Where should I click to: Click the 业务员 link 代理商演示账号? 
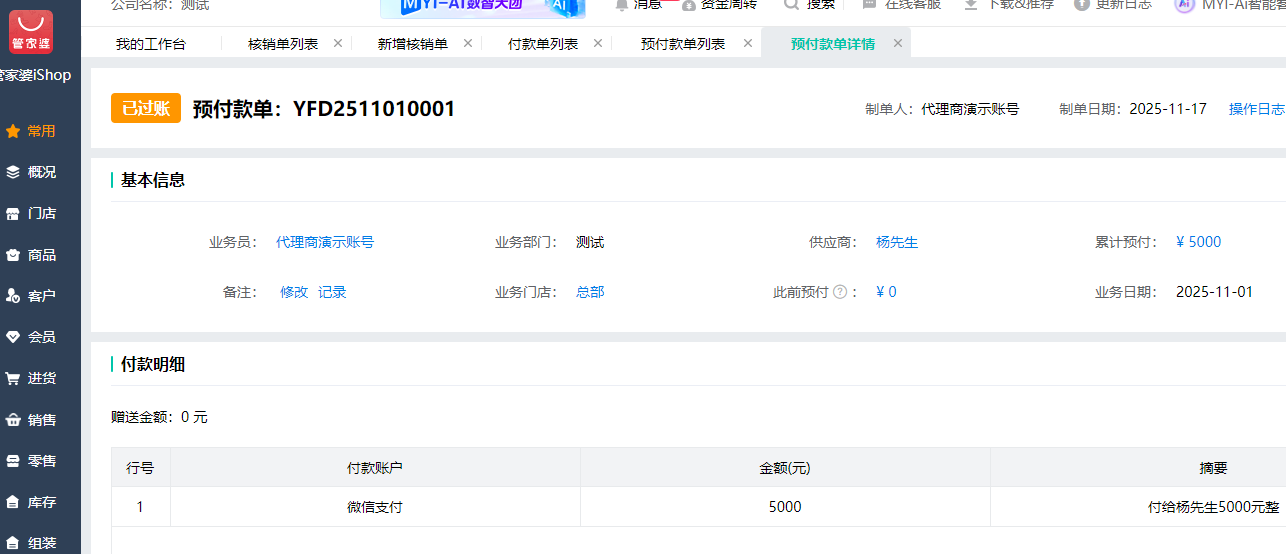(x=325, y=242)
